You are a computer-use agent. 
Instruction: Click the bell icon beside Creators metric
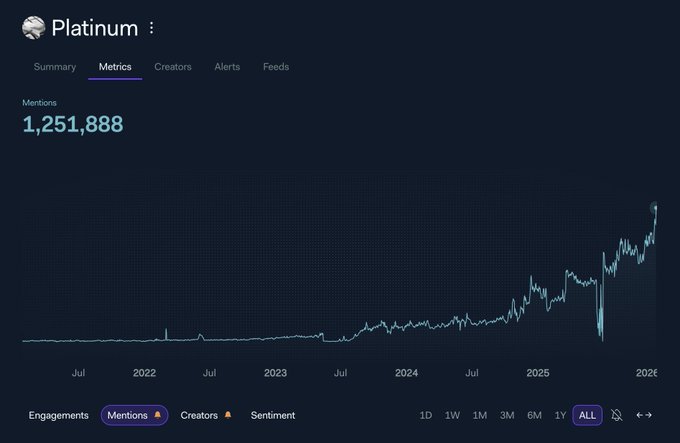(228, 415)
